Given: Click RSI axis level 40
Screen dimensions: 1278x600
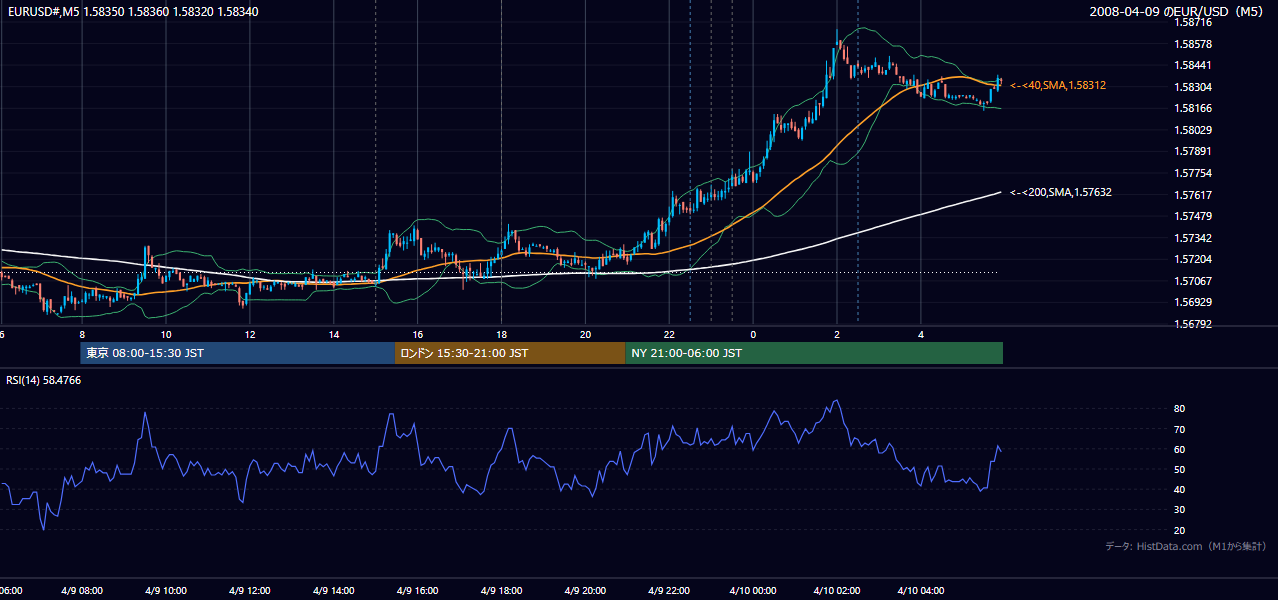Looking at the screenshot, I should coord(1179,489).
